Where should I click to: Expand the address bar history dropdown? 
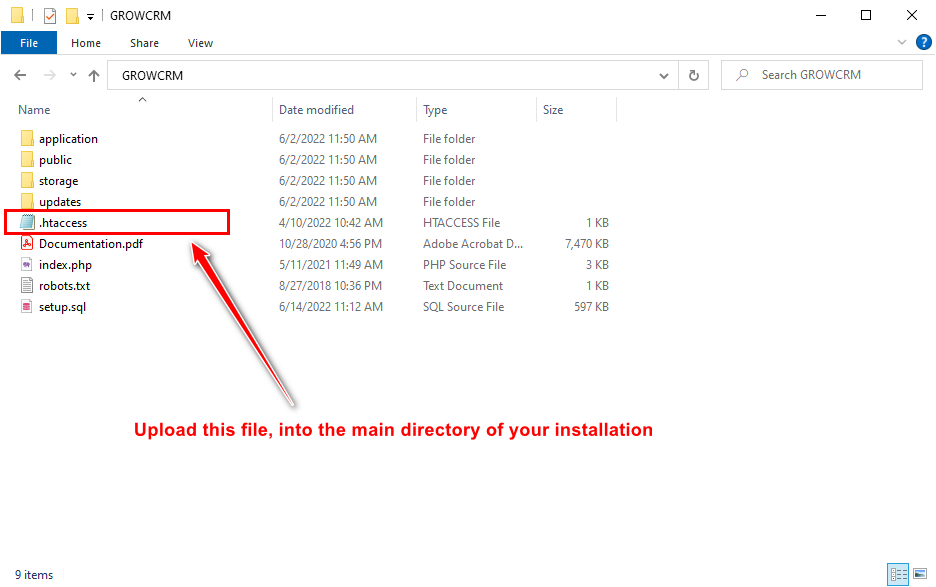click(664, 75)
